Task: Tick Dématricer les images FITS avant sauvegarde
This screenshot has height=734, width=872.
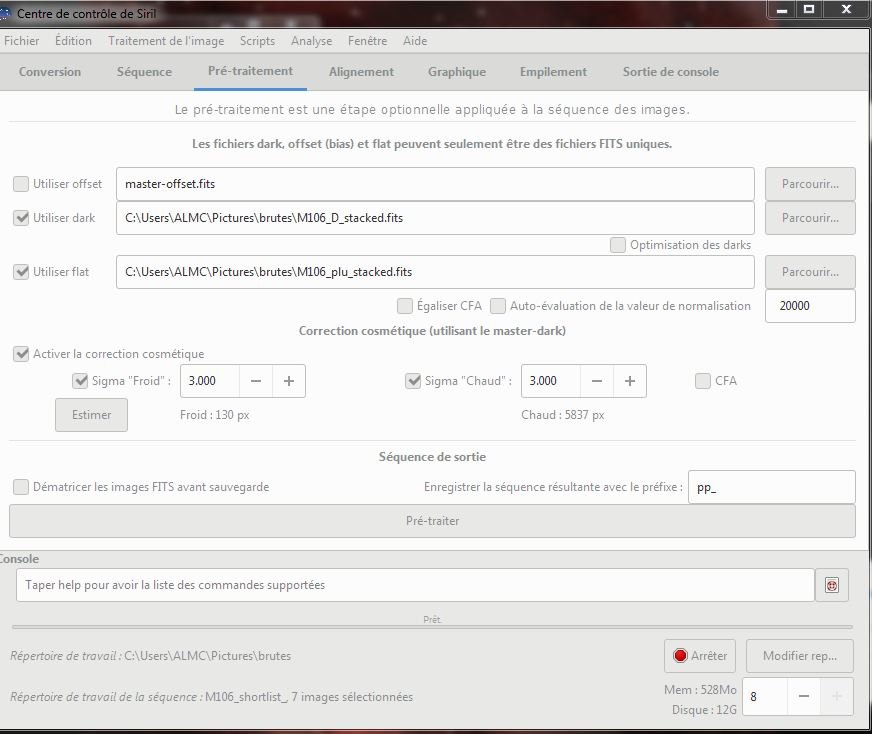Action: tap(21, 487)
